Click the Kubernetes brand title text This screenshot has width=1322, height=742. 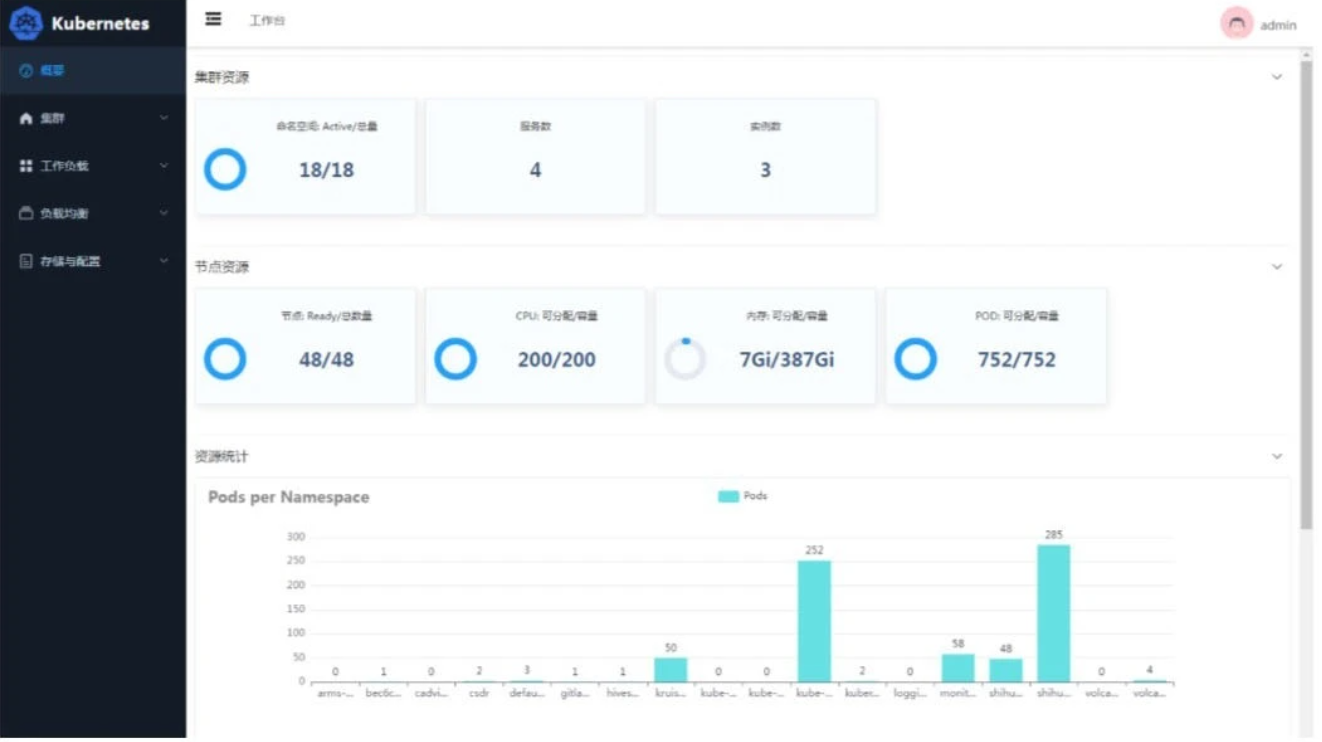[100, 23]
